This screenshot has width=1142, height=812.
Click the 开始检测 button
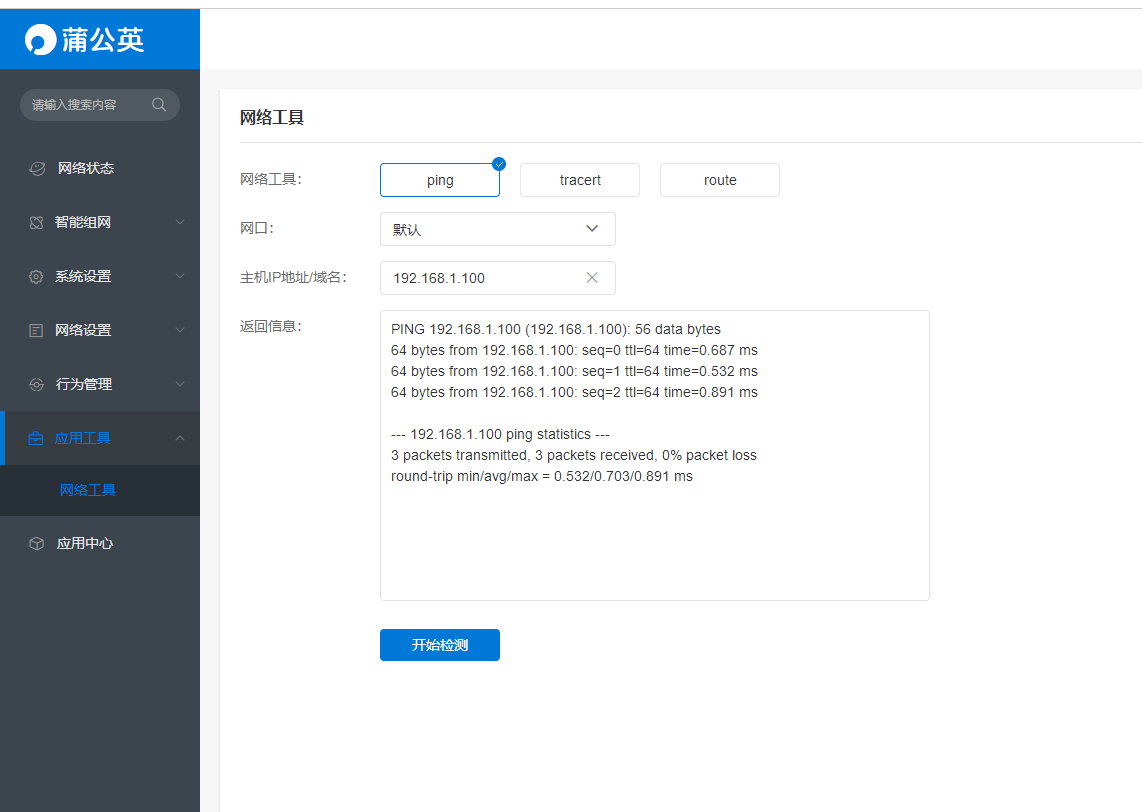[x=439, y=645]
